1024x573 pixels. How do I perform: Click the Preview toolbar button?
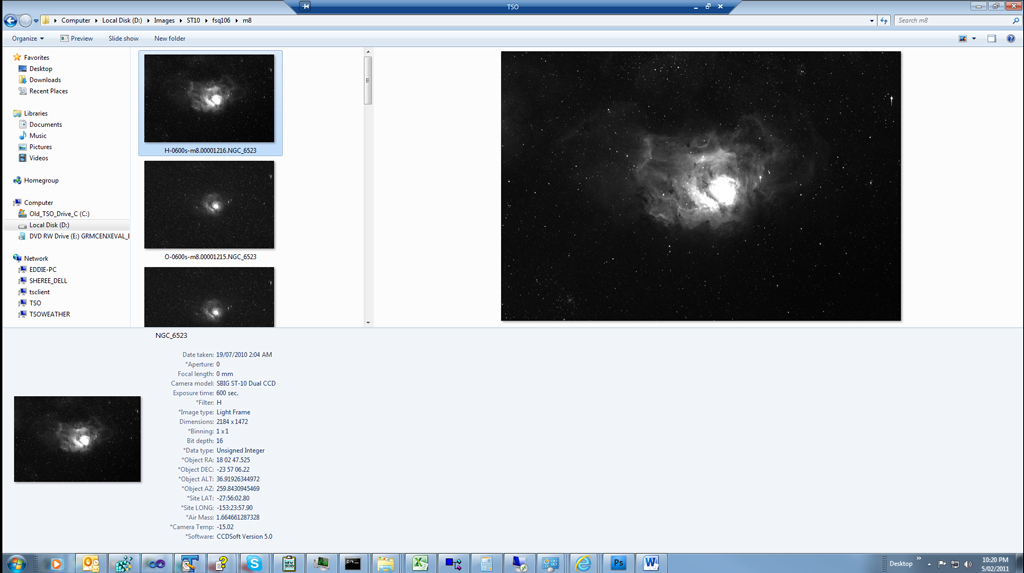[76, 39]
